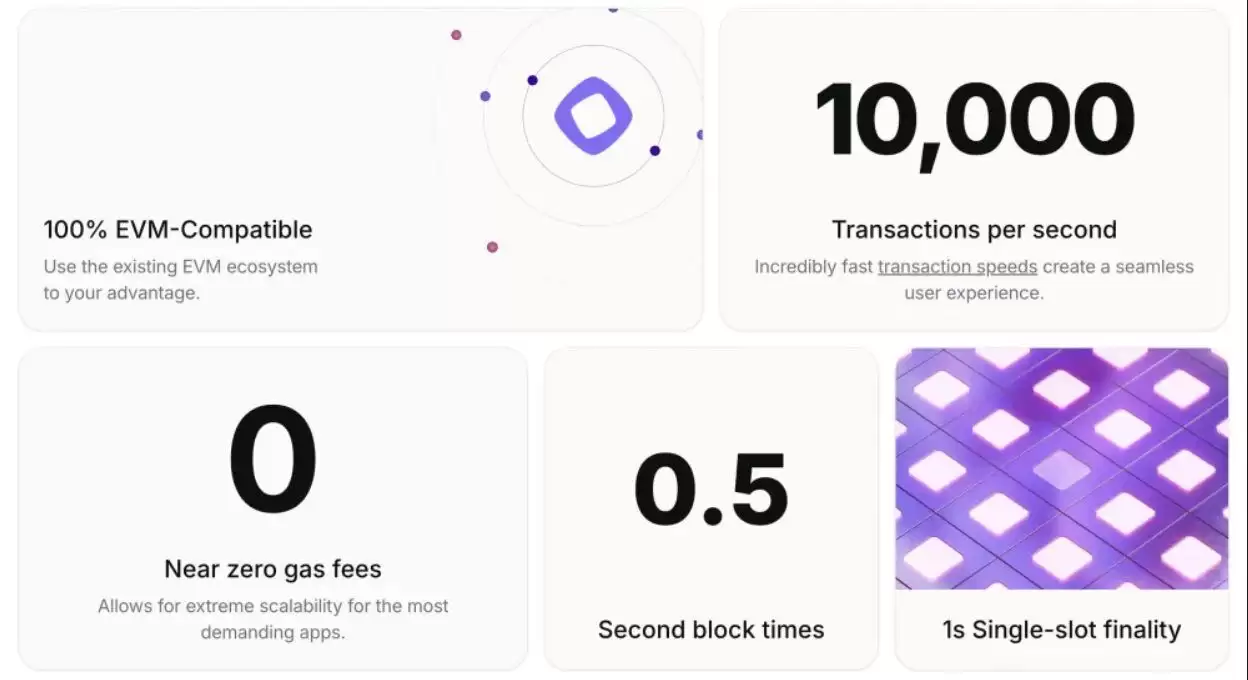Click the "Use the existing EVM ecosystem" description
Screen dimensions: 1248x680
[x=180, y=267]
